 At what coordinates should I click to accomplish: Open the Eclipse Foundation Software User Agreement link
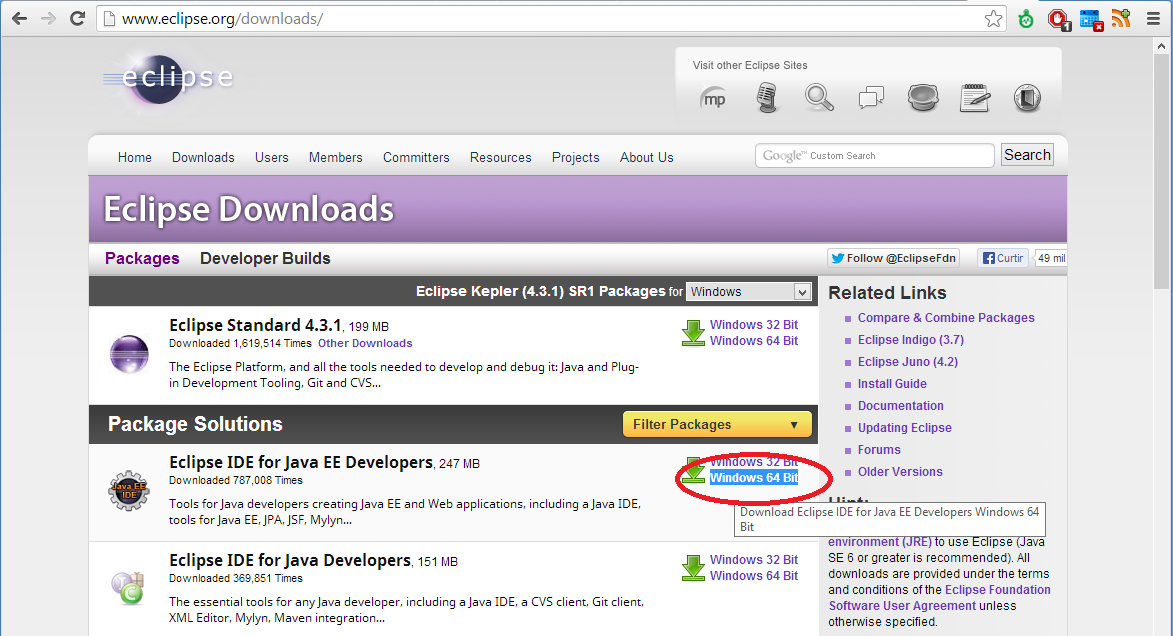click(x=940, y=598)
